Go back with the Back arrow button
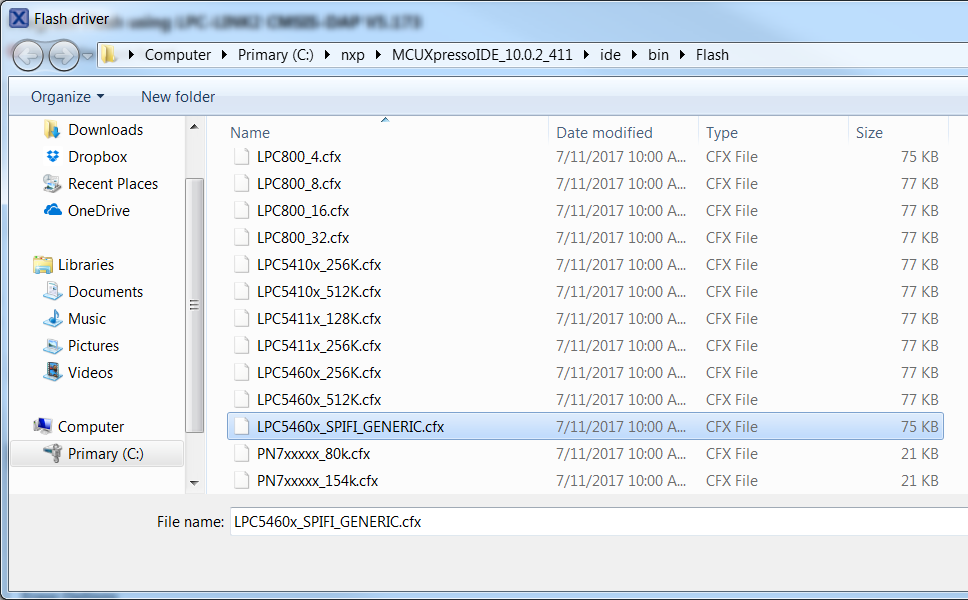The height and width of the screenshot is (600, 968). (28, 56)
